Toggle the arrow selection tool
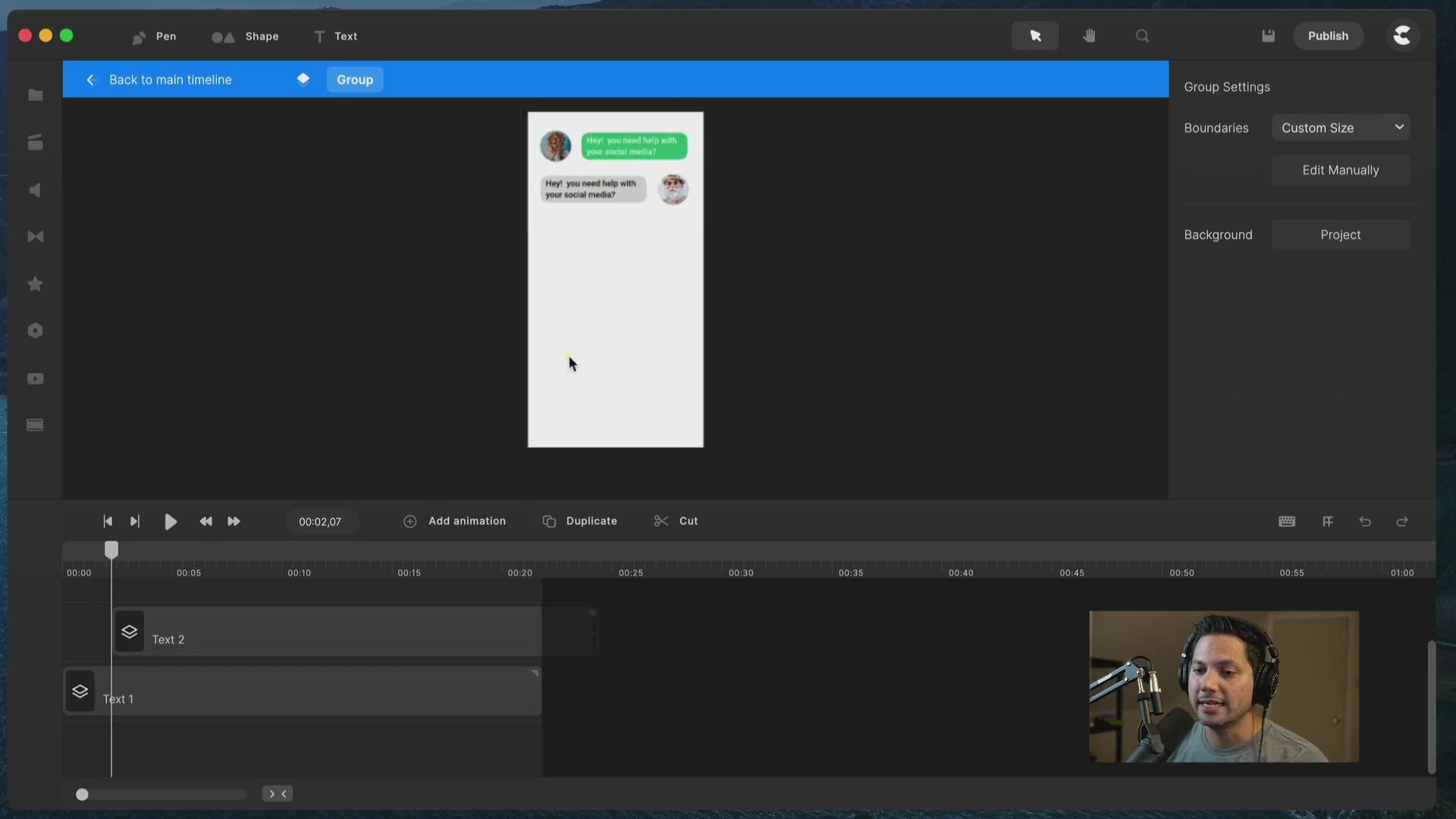Viewport: 1456px width, 819px height. [1035, 36]
